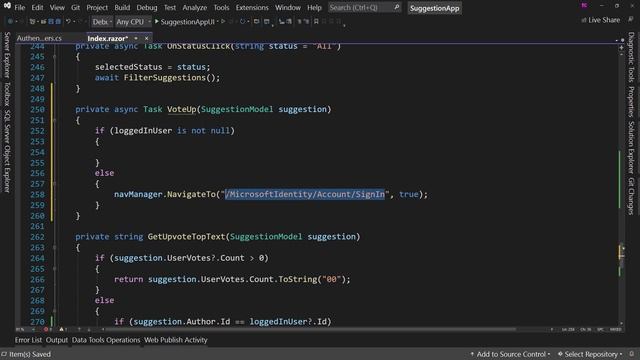
Task: Open the Any CPU platform dropdown
Action: point(133,22)
